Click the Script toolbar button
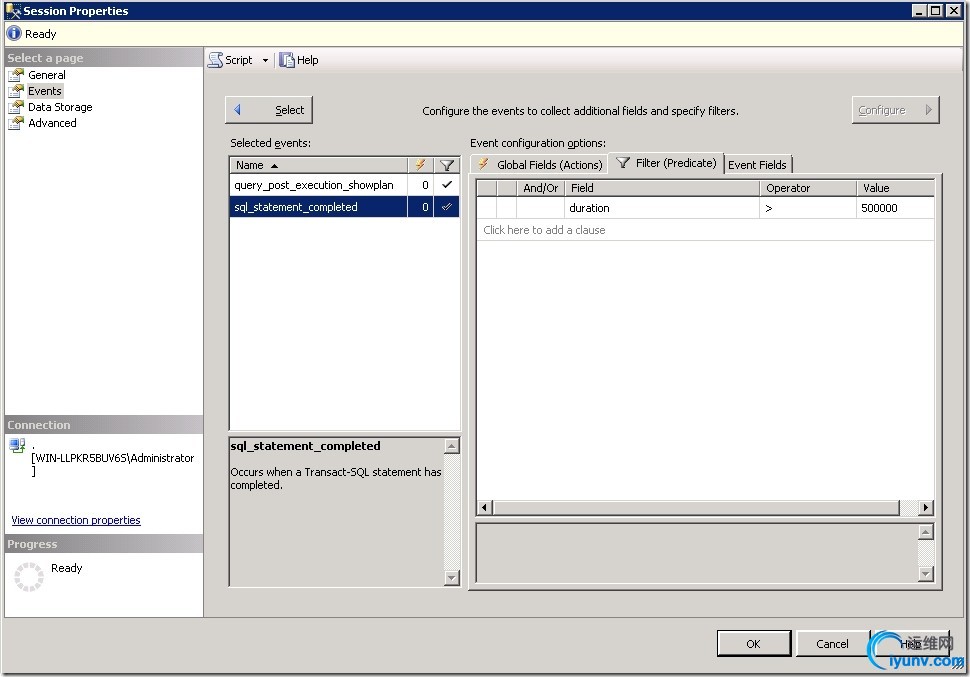970x677 pixels. [231, 60]
